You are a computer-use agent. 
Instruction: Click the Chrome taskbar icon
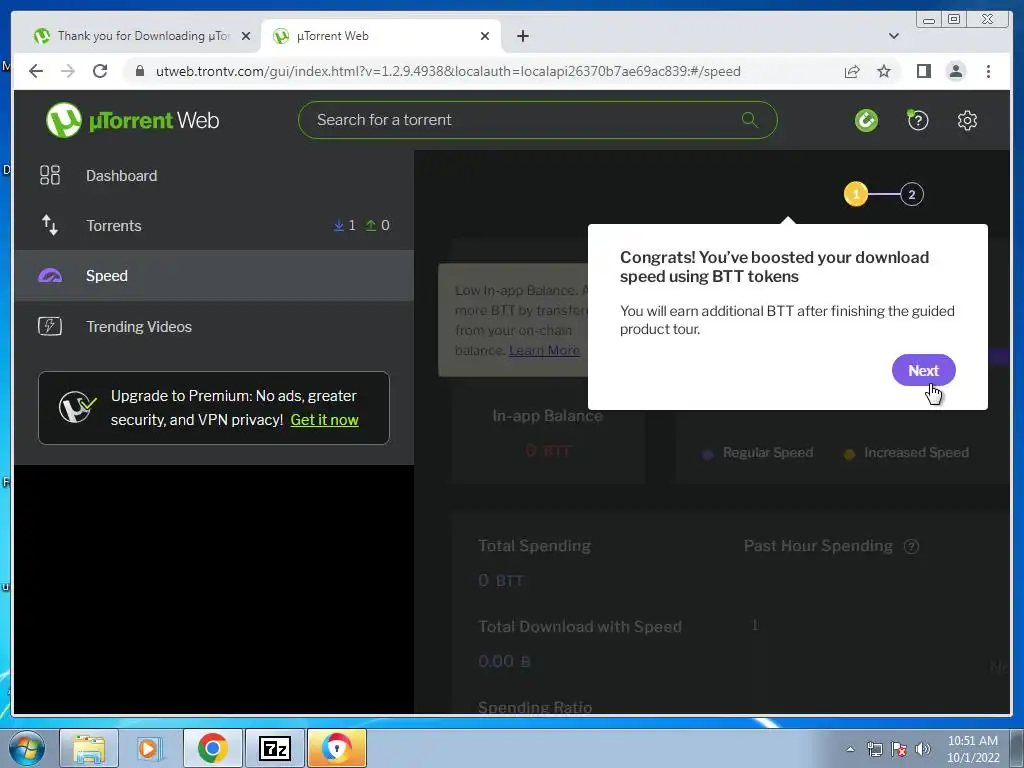(212, 748)
